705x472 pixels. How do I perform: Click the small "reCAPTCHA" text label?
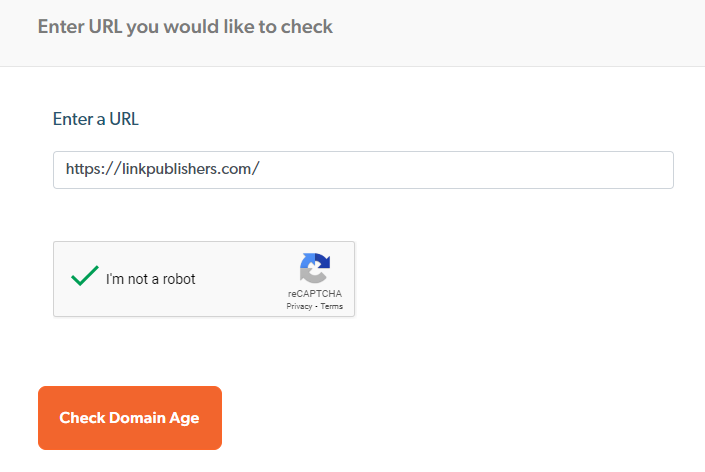[x=314, y=295]
